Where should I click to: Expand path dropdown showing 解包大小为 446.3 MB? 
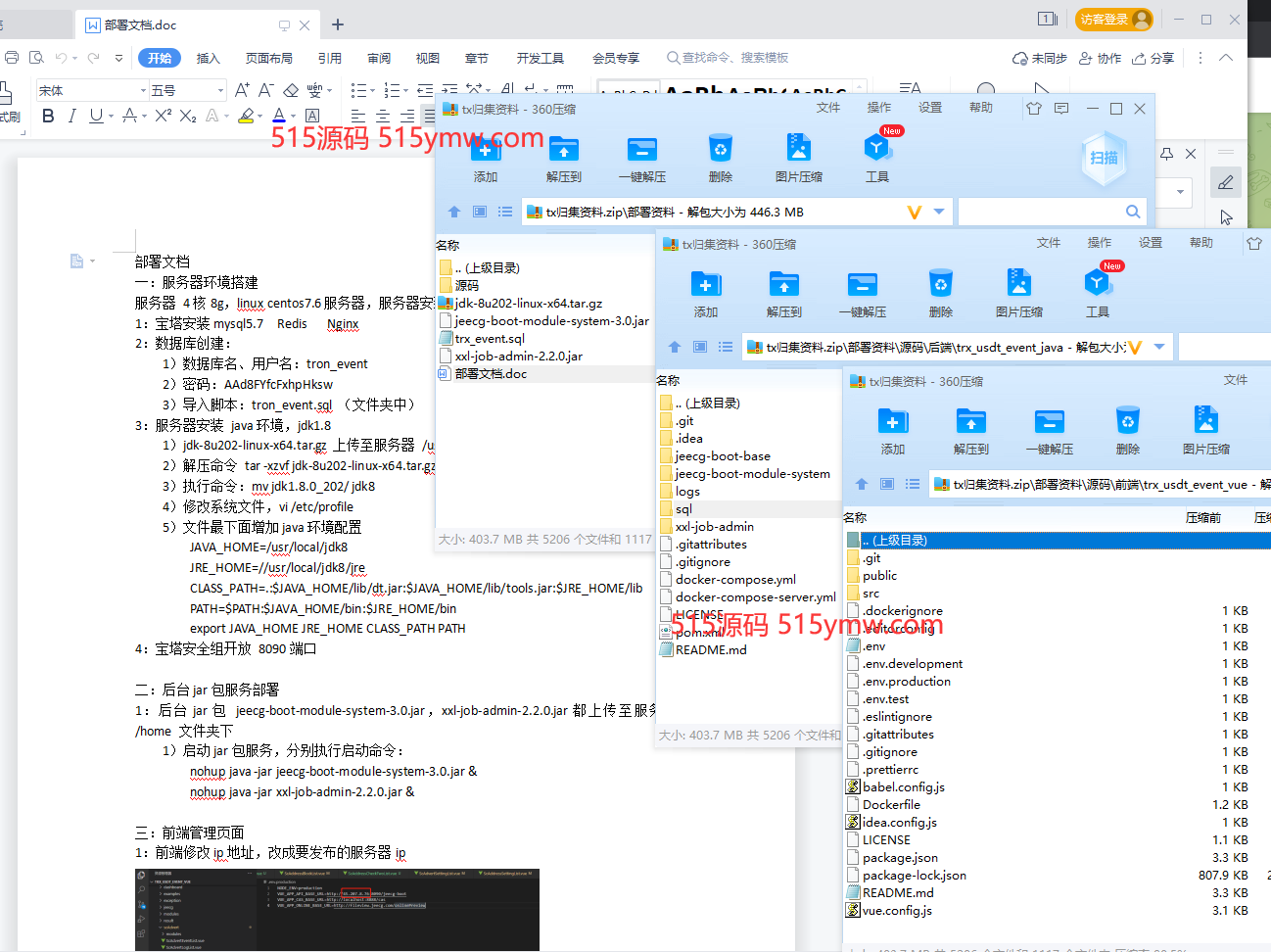pos(938,212)
